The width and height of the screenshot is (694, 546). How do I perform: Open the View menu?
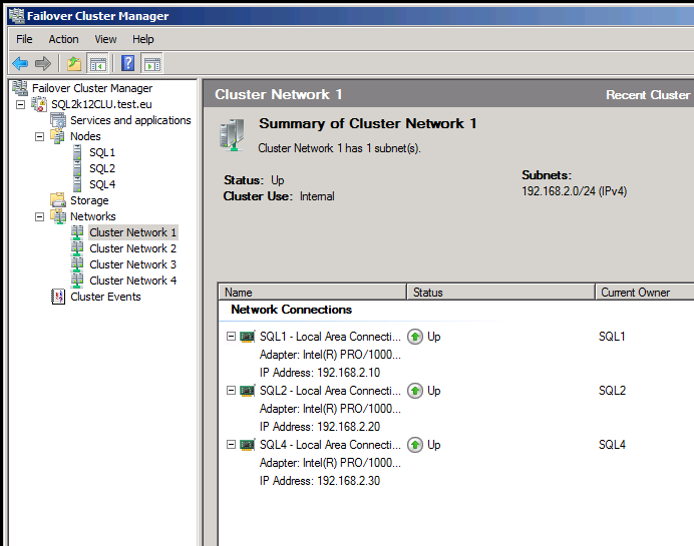point(105,39)
